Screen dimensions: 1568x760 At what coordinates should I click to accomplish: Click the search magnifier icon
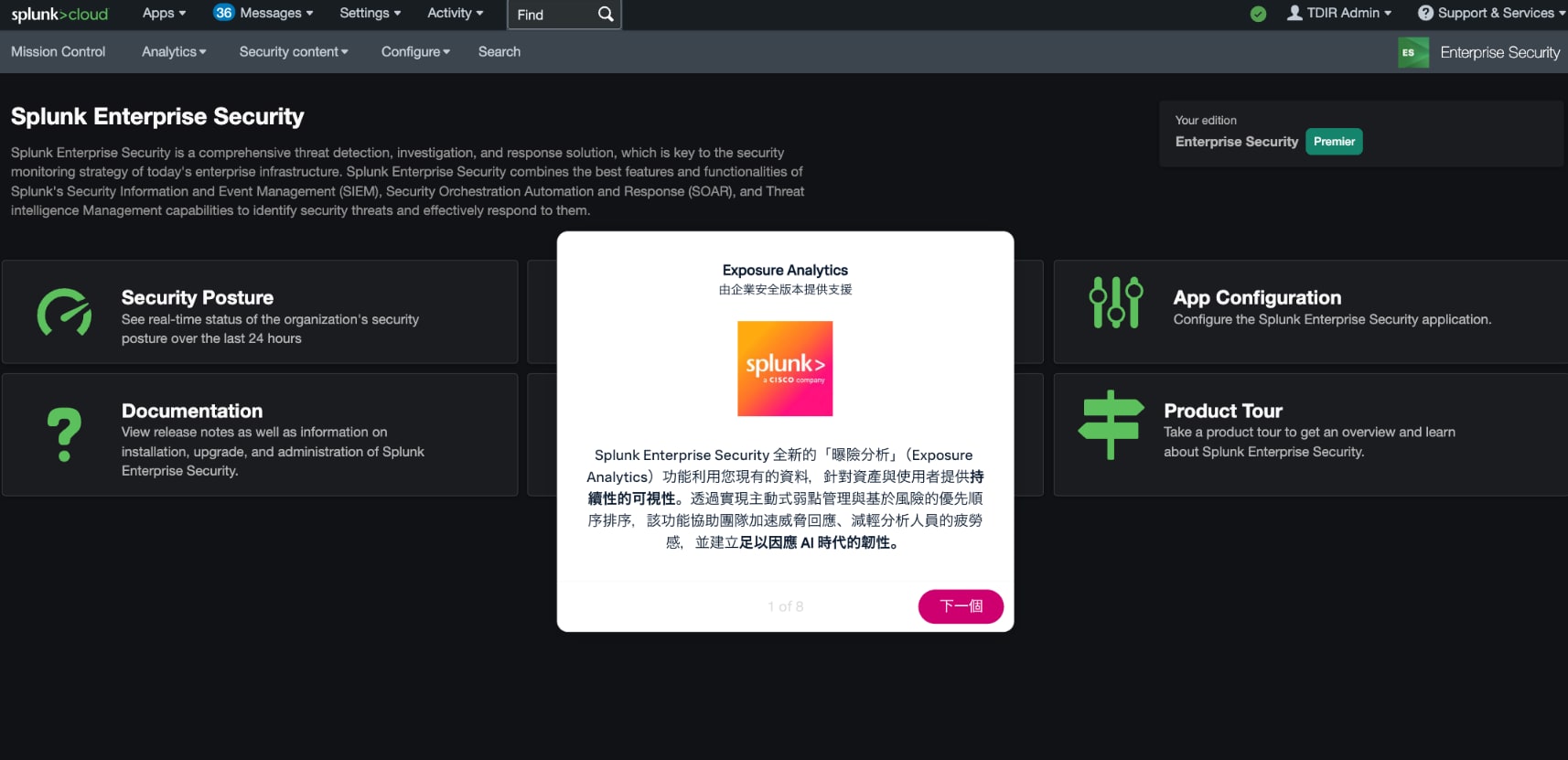606,15
